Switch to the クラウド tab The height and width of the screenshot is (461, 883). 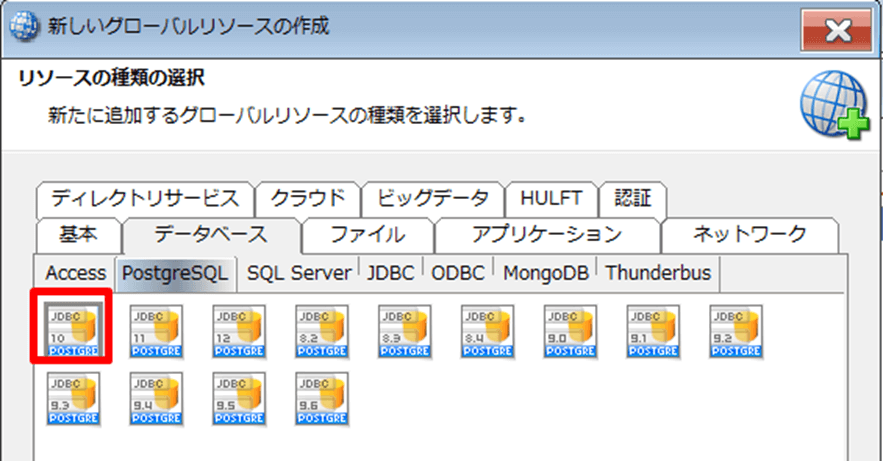pos(307,199)
